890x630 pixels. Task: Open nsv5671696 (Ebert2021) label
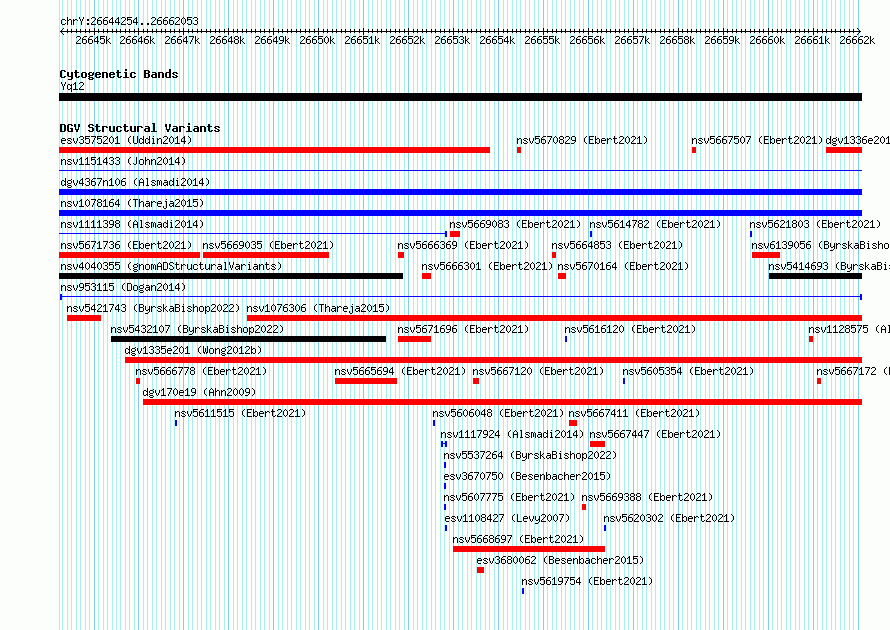tap(463, 329)
